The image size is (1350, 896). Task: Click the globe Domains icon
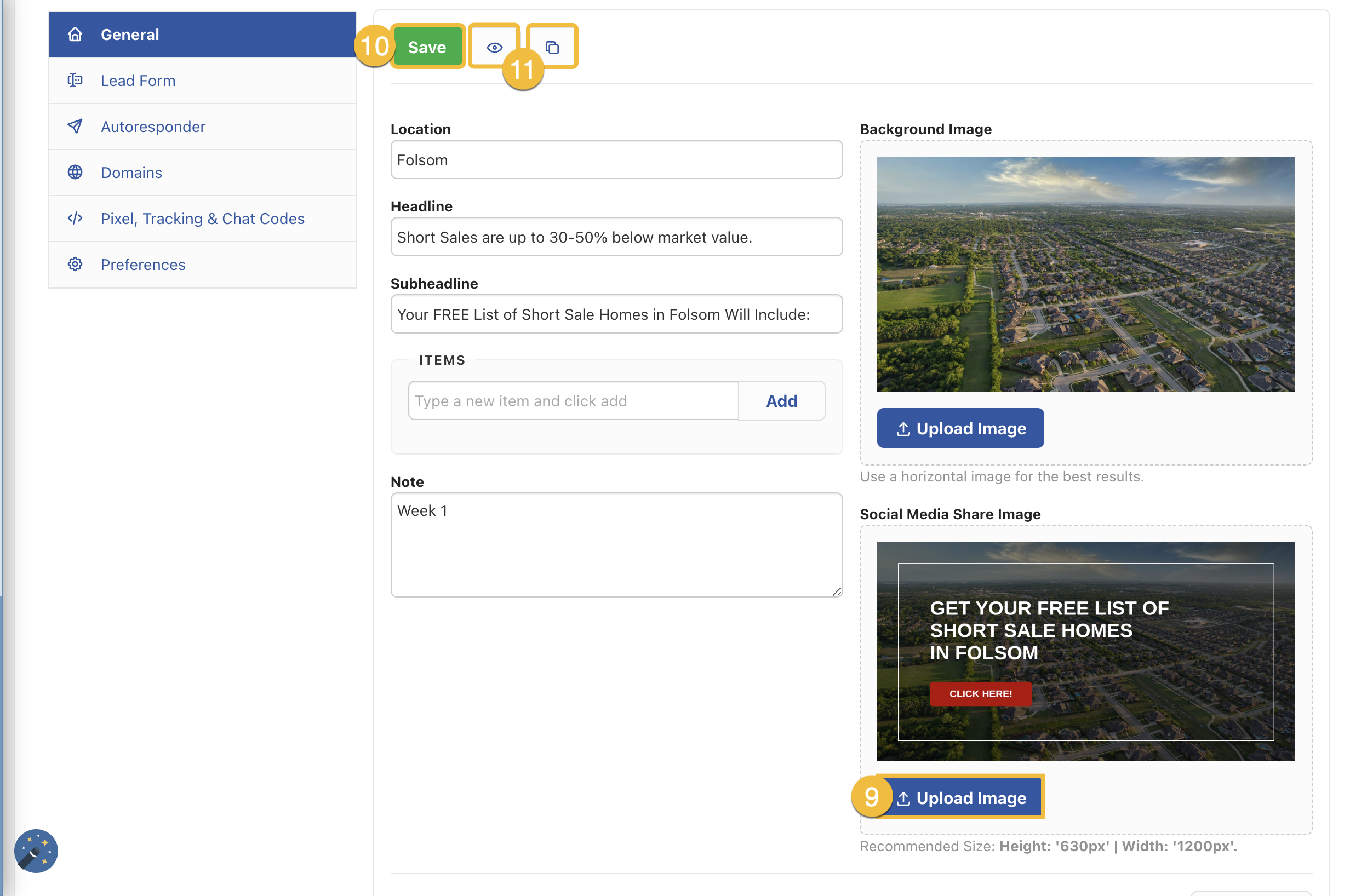tap(75, 172)
